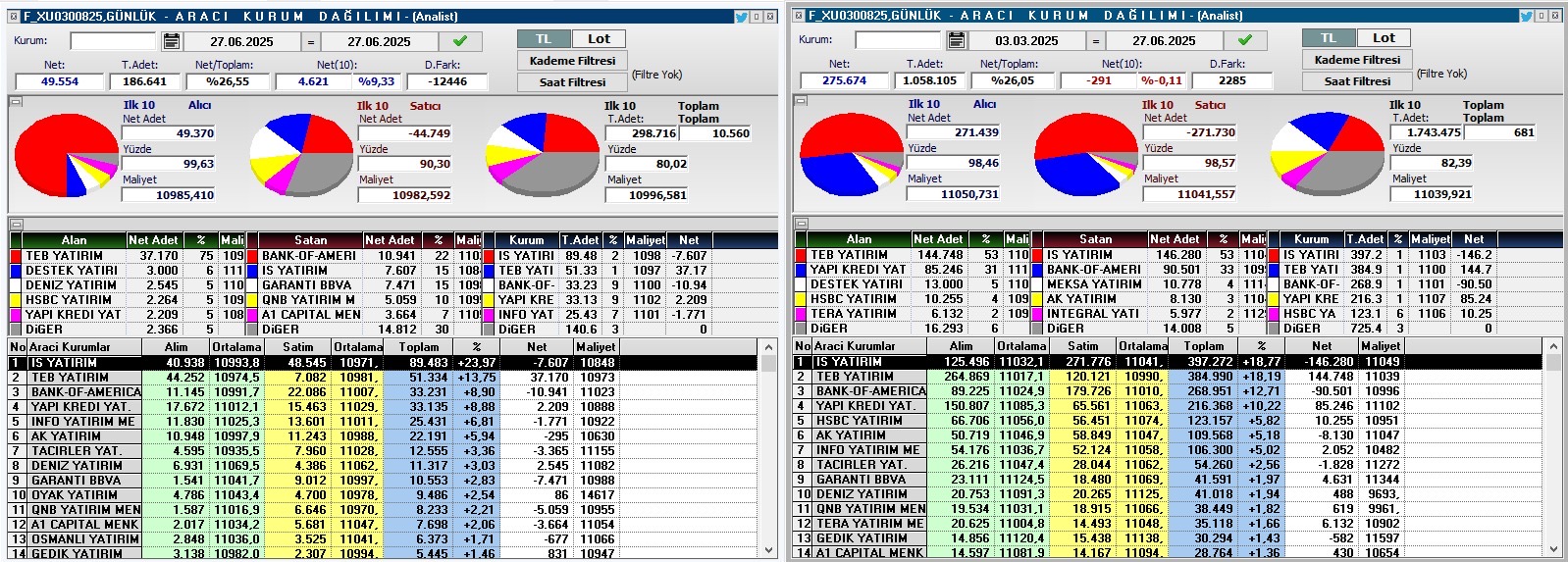Click green checkmark confirm in right window
This screenshot has height=562, width=1568.
point(1244,40)
